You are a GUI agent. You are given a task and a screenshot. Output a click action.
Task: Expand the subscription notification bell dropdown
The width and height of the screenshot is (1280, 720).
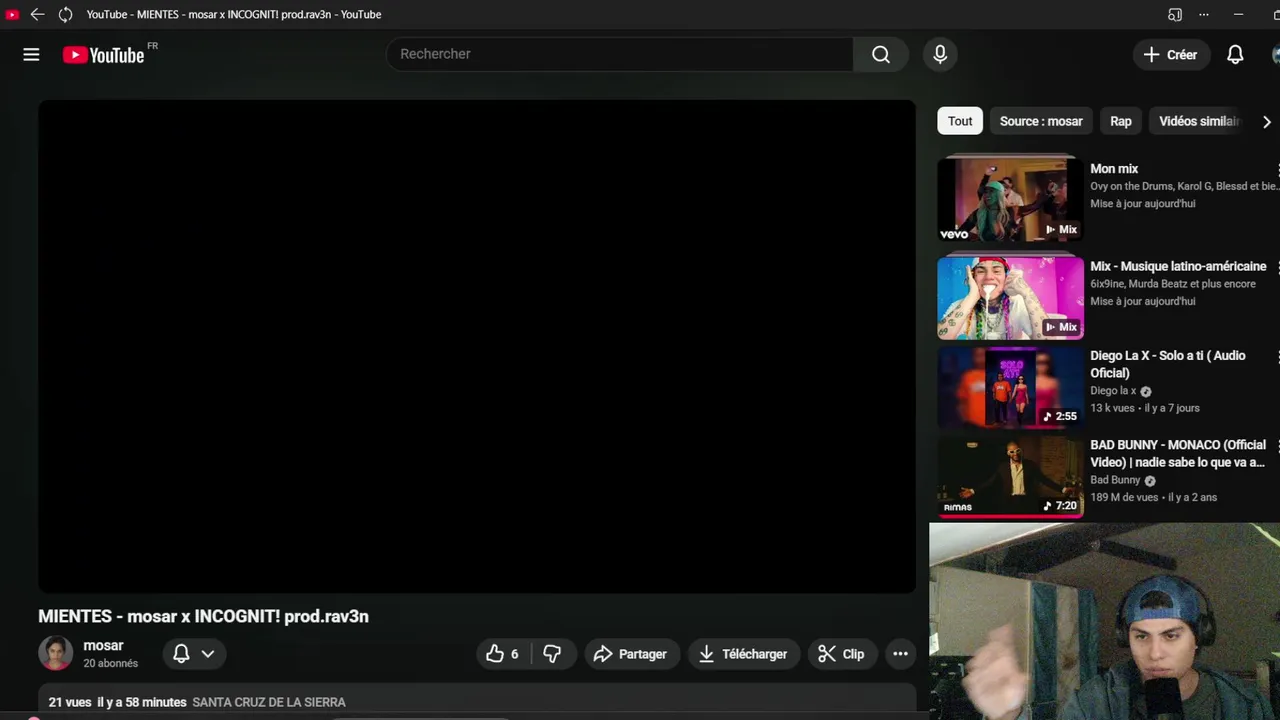(x=194, y=654)
